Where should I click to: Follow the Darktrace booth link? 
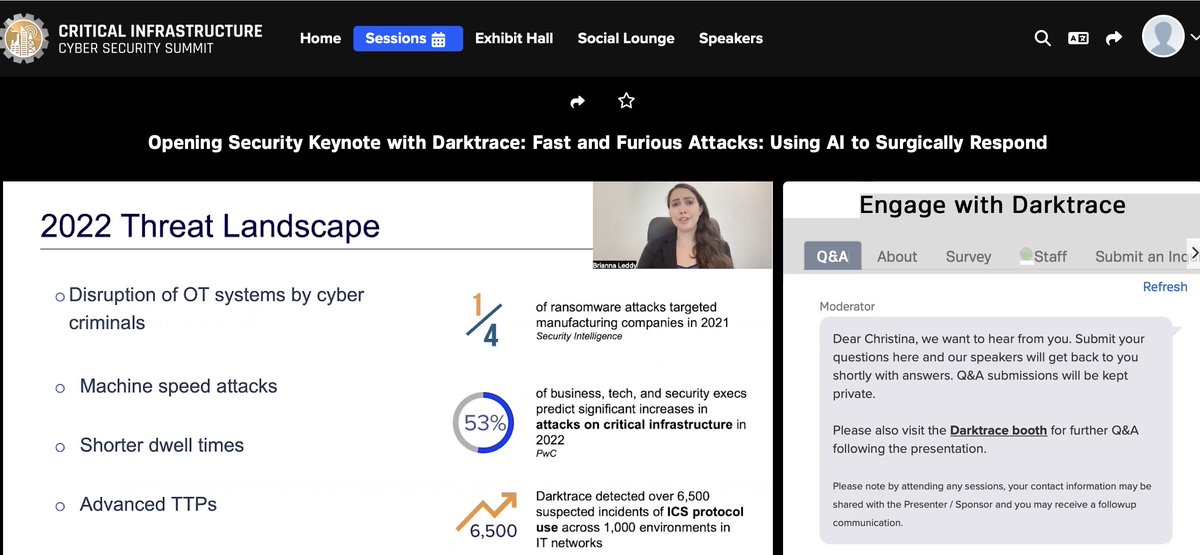(x=998, y=430)
